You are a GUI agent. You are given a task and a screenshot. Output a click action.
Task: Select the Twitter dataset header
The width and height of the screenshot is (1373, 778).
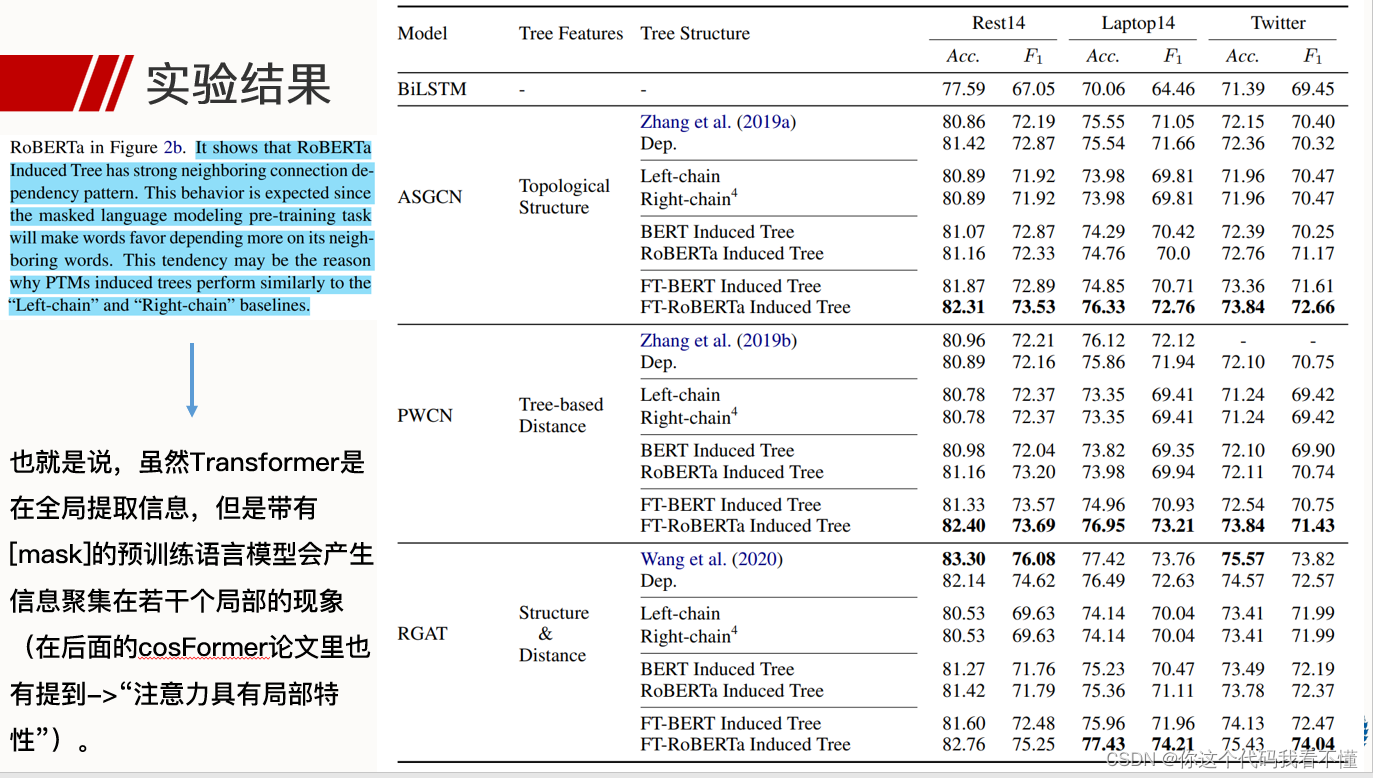pyautogui.click(x=1278, y=23)
